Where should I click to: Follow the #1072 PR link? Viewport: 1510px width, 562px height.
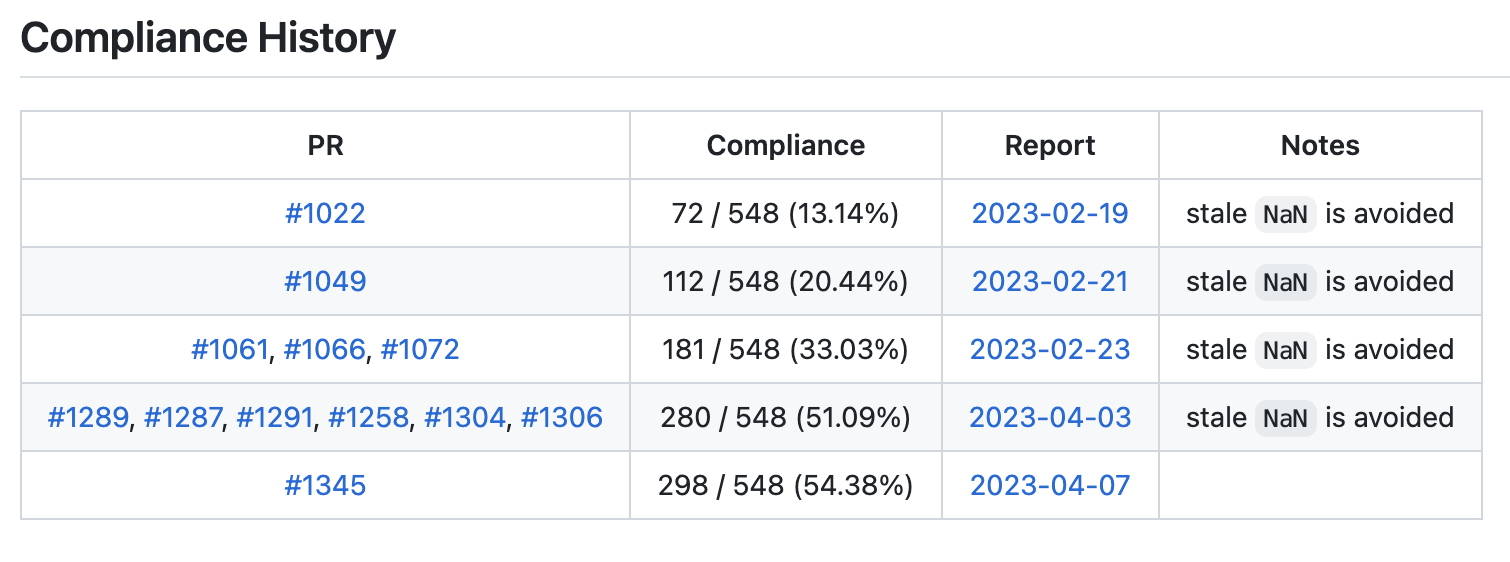[420, 350]
